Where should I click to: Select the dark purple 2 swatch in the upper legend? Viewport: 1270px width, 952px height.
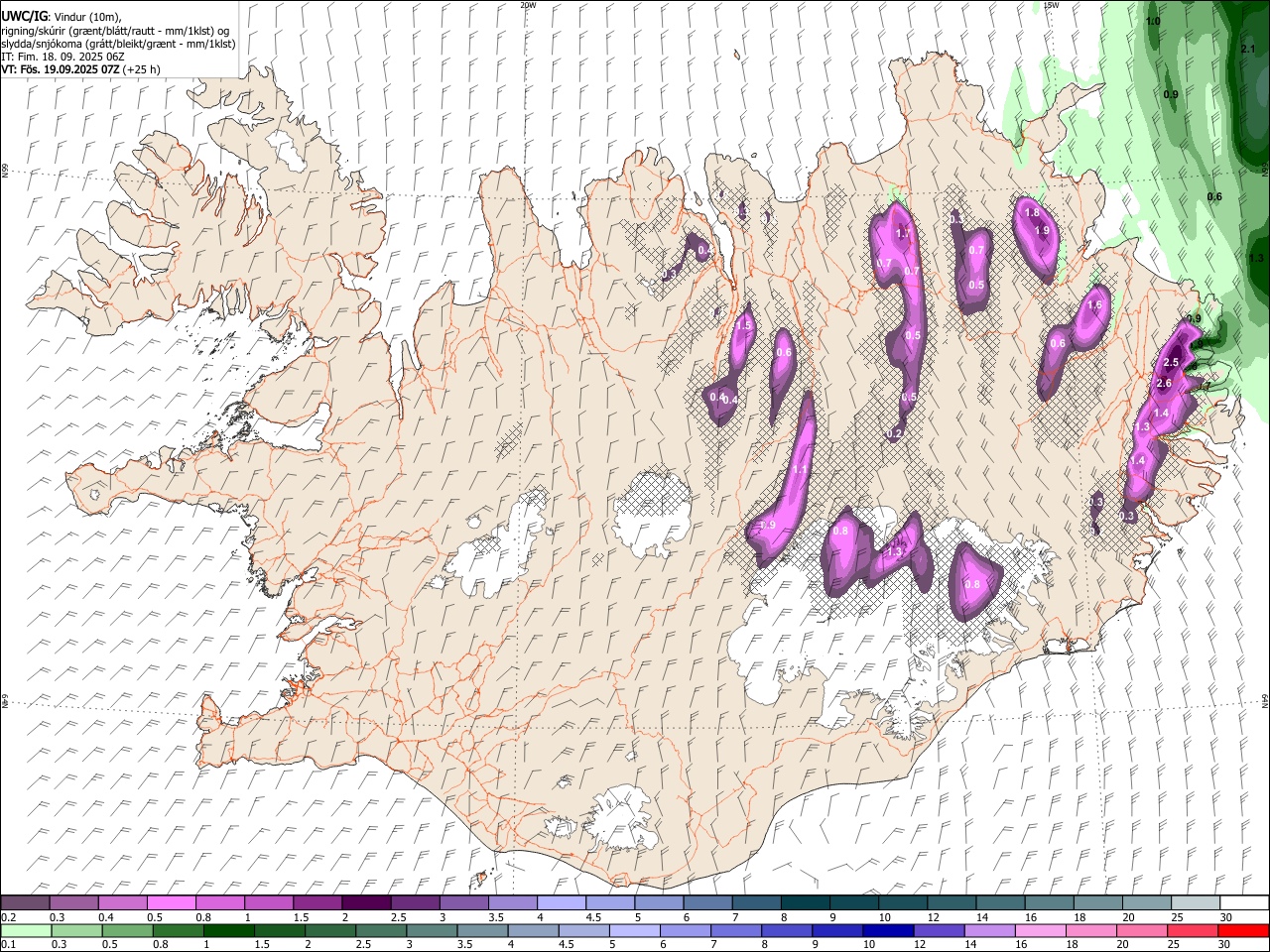pos(366,903)
